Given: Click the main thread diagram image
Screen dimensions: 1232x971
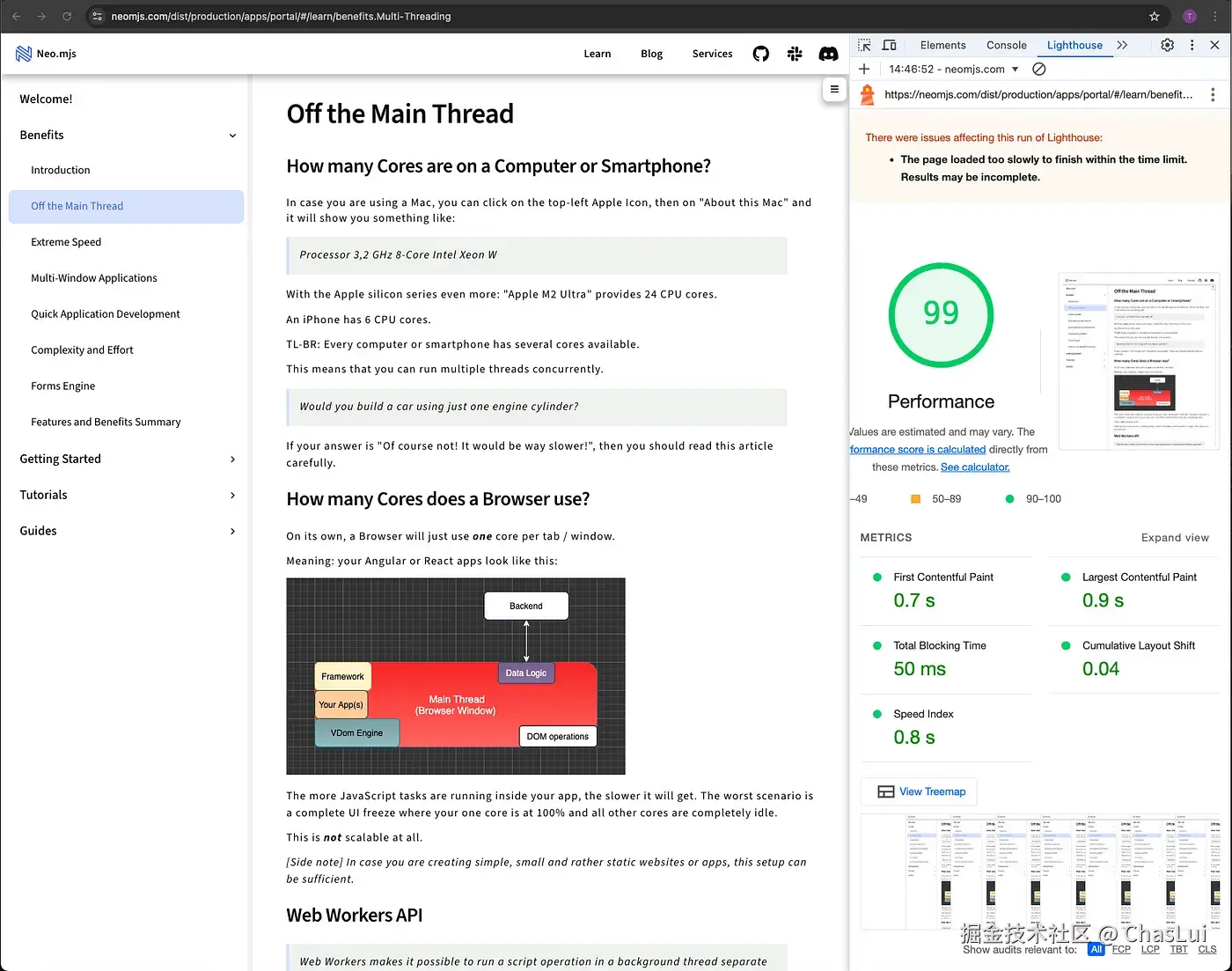Looking at the screenshot, I should pos(456,676).
